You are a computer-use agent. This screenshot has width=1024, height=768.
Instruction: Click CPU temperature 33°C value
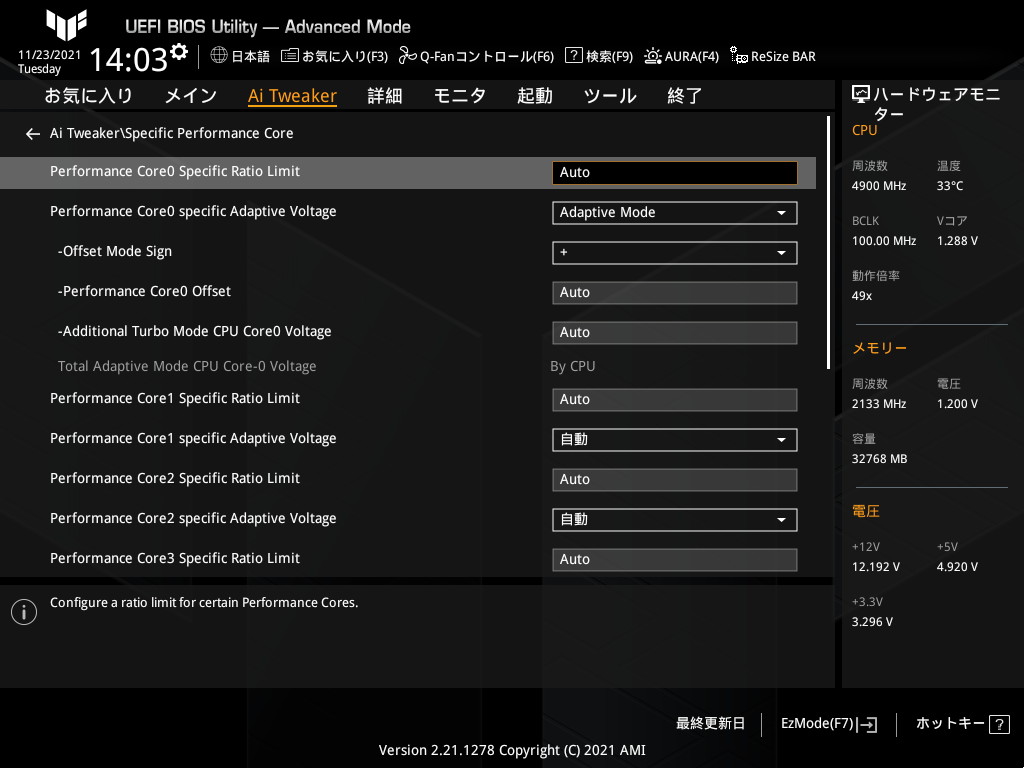950,186
